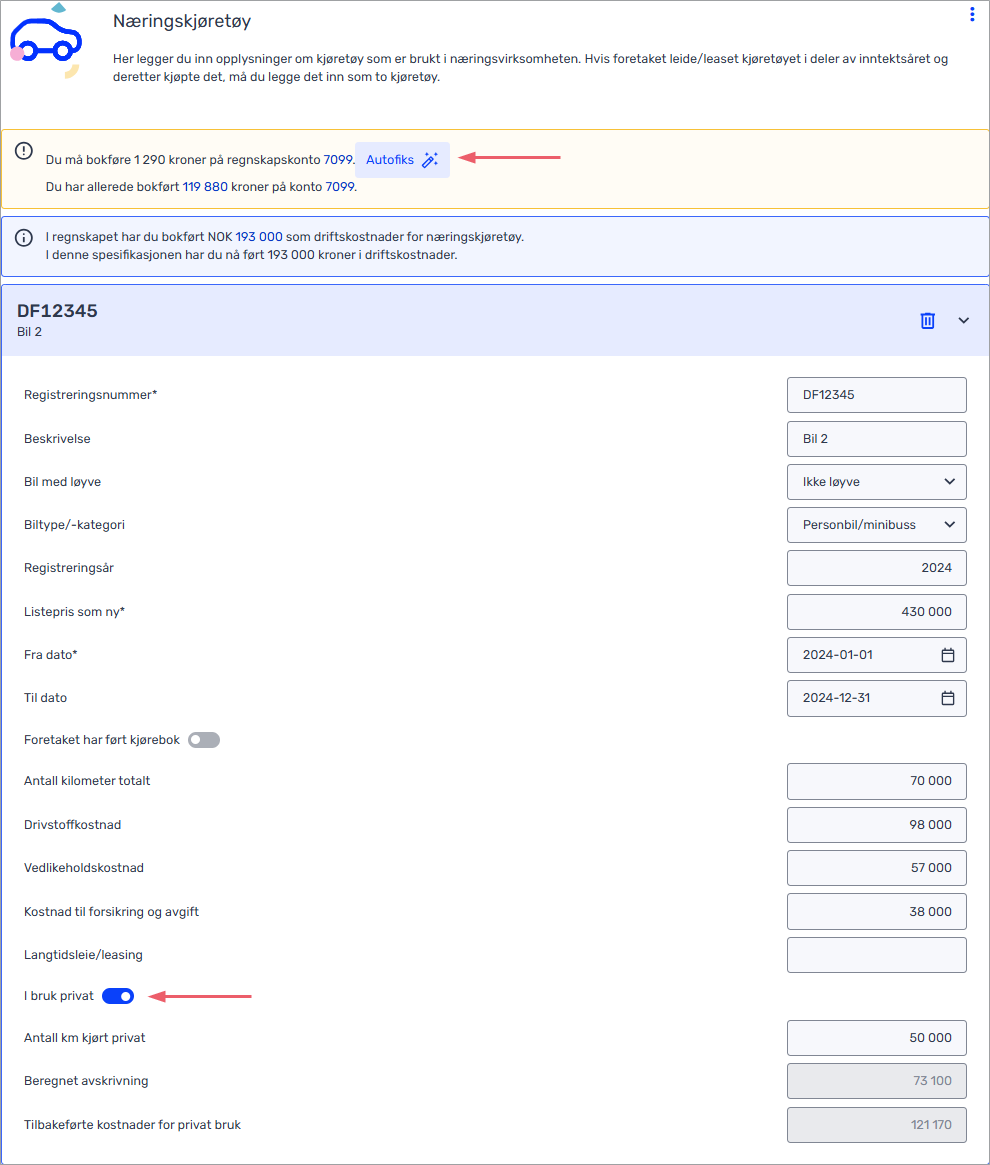The height and width of the screenshot is (1165, 990).
Task: Click the blue car logo icon
Action: (46, 40)
